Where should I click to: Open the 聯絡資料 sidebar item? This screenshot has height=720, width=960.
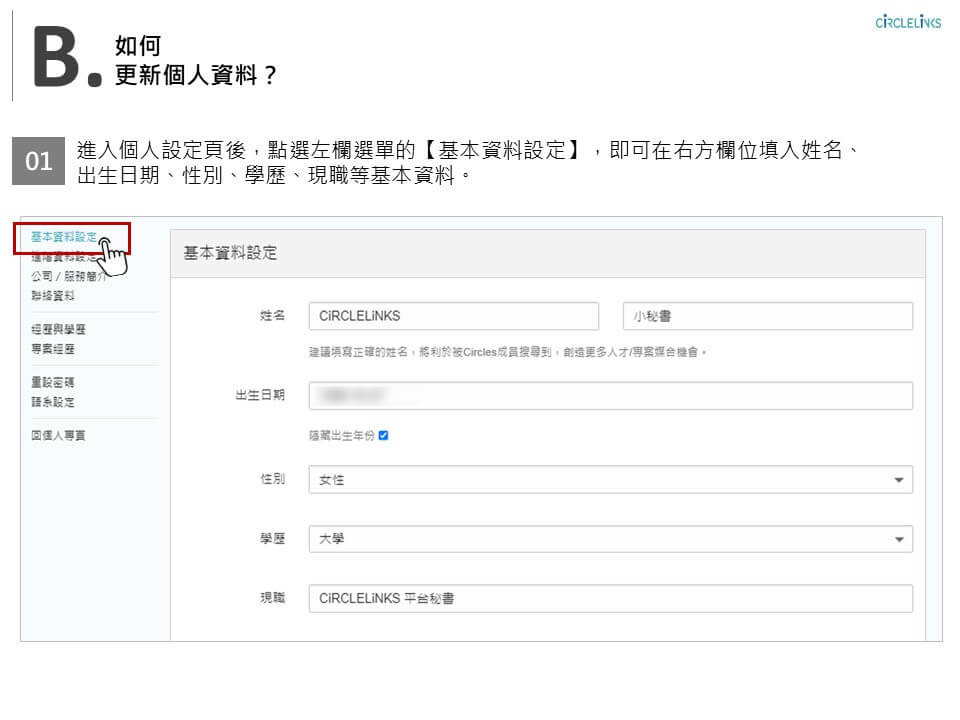tap(52, 296)
